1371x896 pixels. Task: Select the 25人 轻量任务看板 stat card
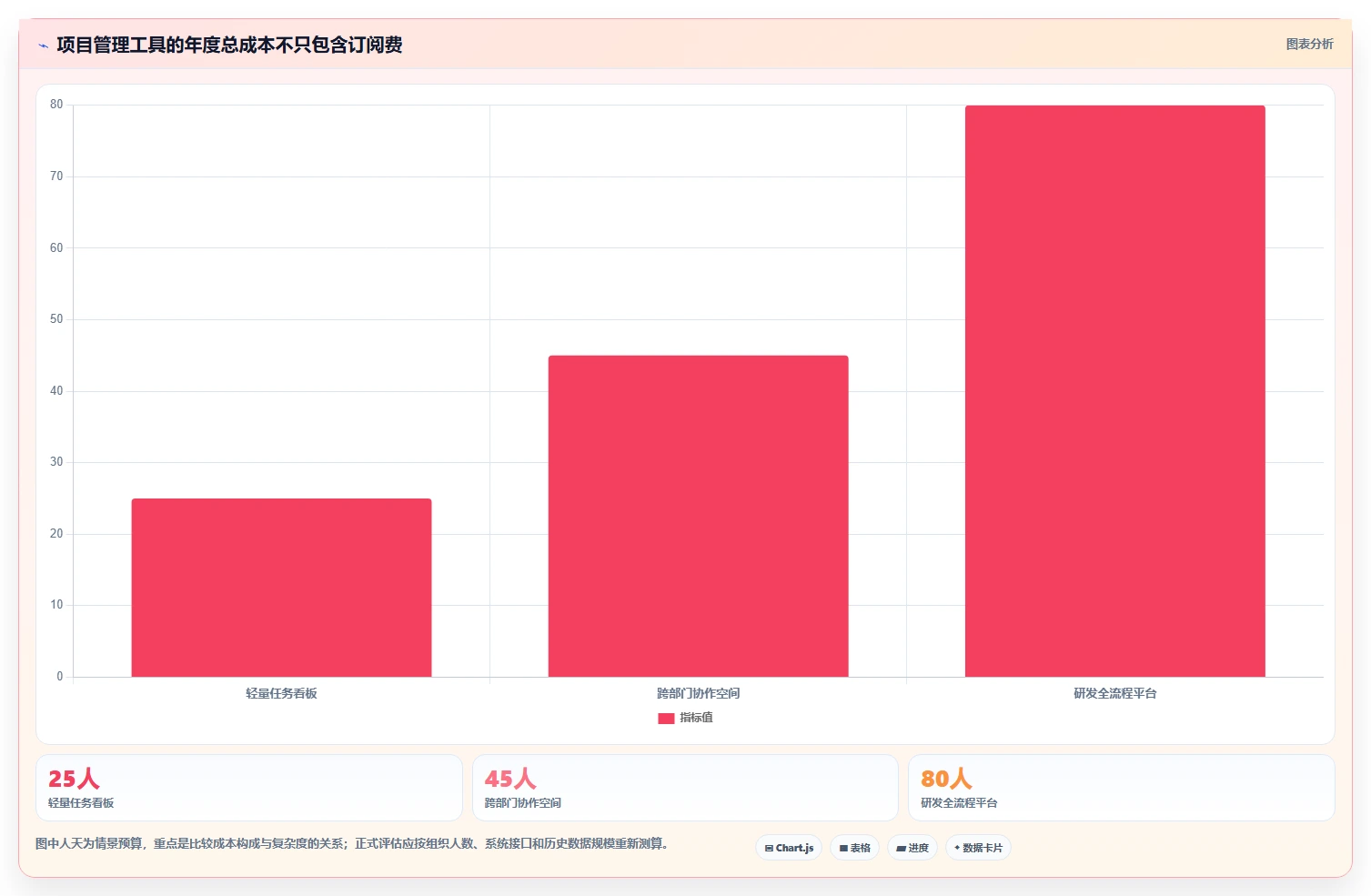point(249,788)
